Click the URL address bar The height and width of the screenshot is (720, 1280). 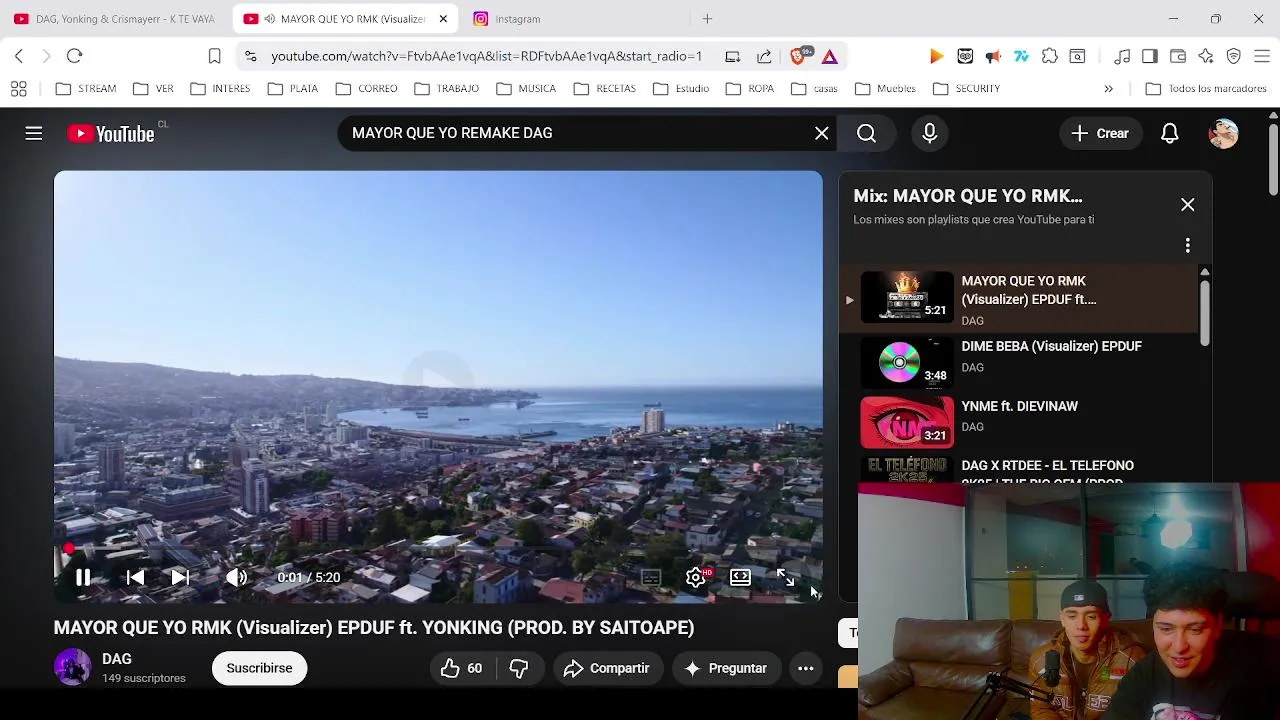(487, 56)
